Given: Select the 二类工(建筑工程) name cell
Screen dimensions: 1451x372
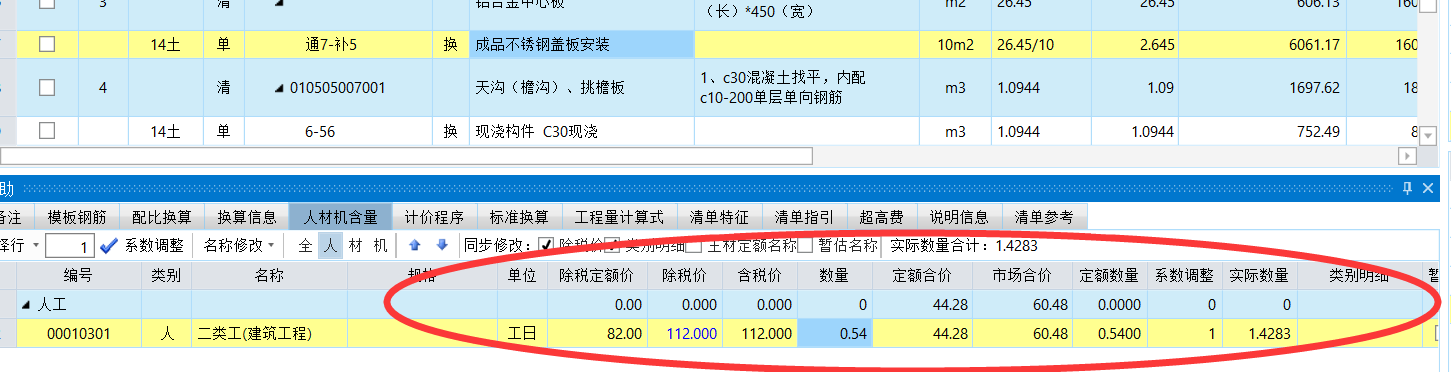Looking at the screenshot, I should pos(269,333).
